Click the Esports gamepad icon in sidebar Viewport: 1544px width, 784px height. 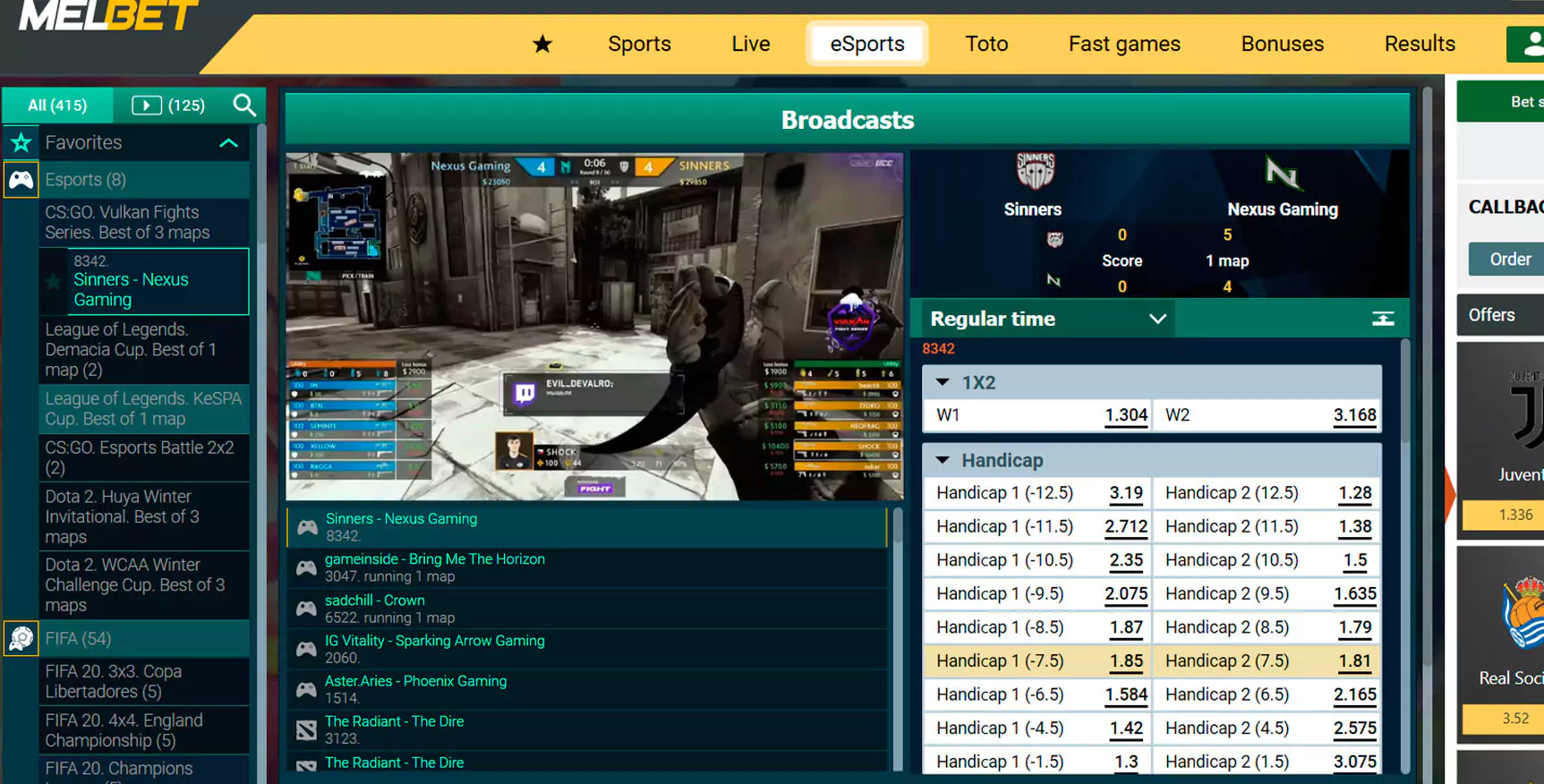21,180
